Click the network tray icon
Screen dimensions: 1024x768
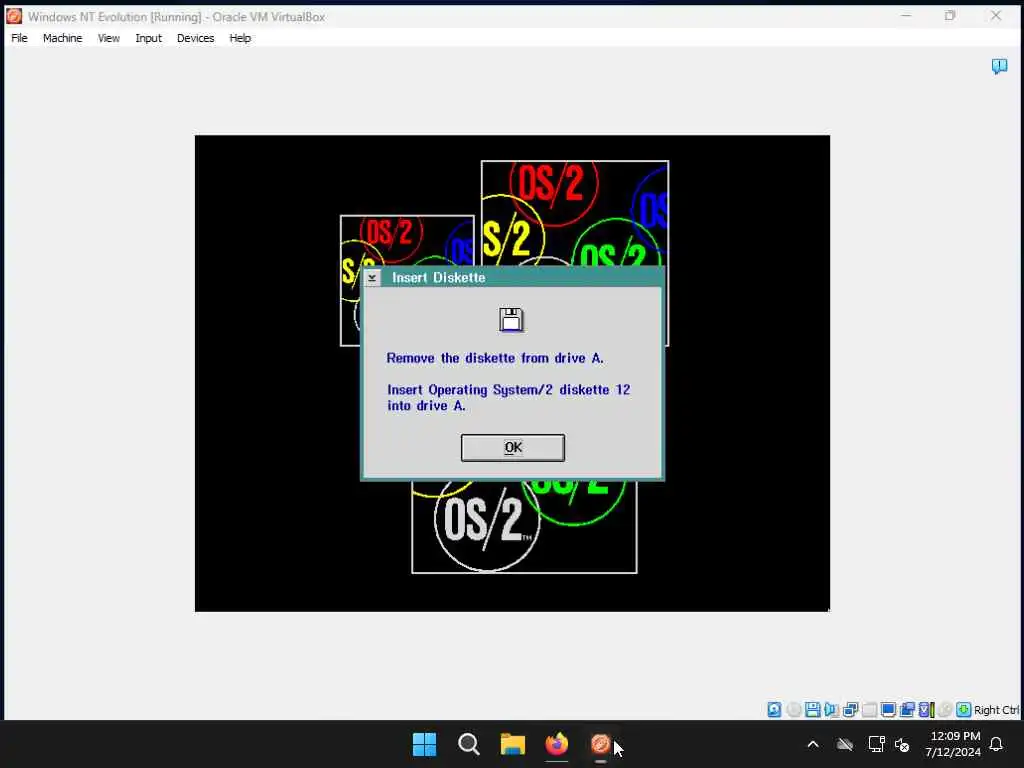(x=876, y=744)
